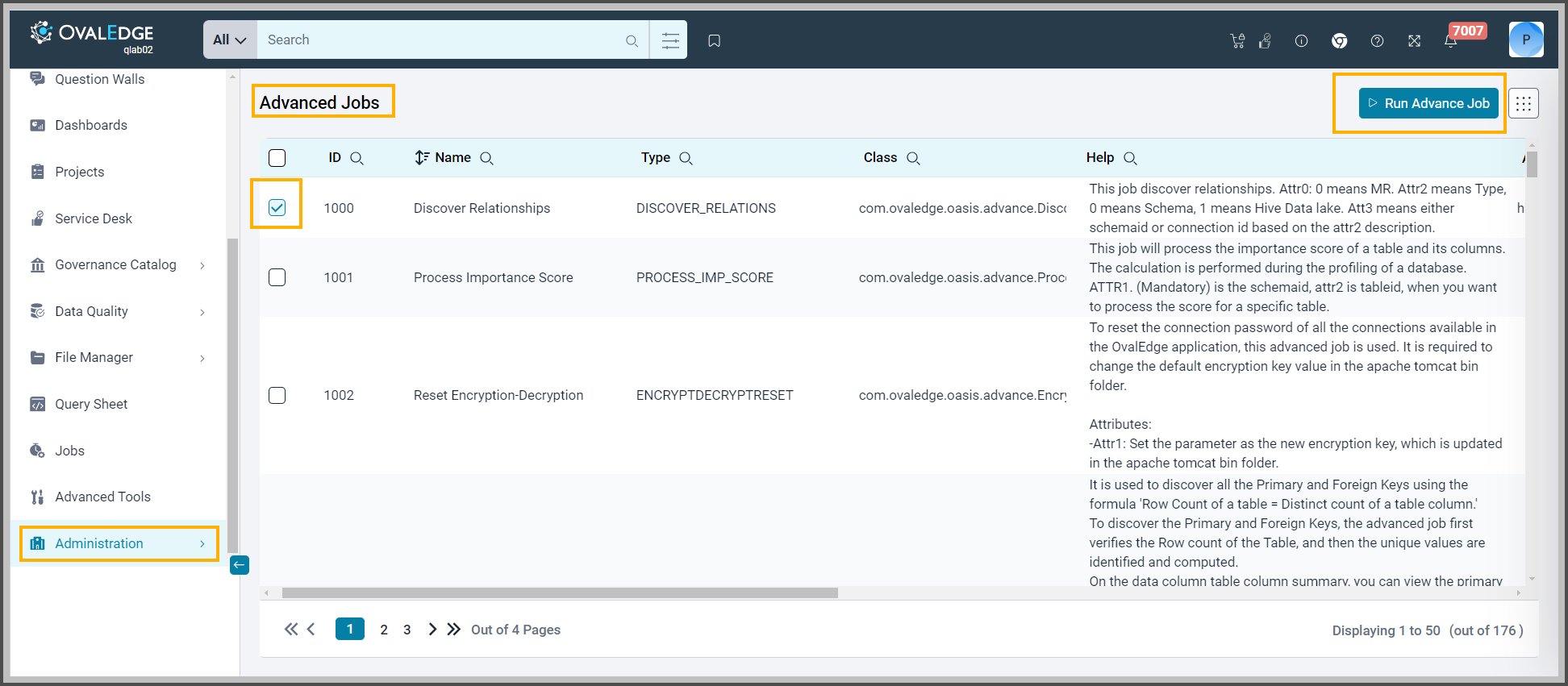Uncheck the Discover Relationships row checkbox

tap(277, 208)
